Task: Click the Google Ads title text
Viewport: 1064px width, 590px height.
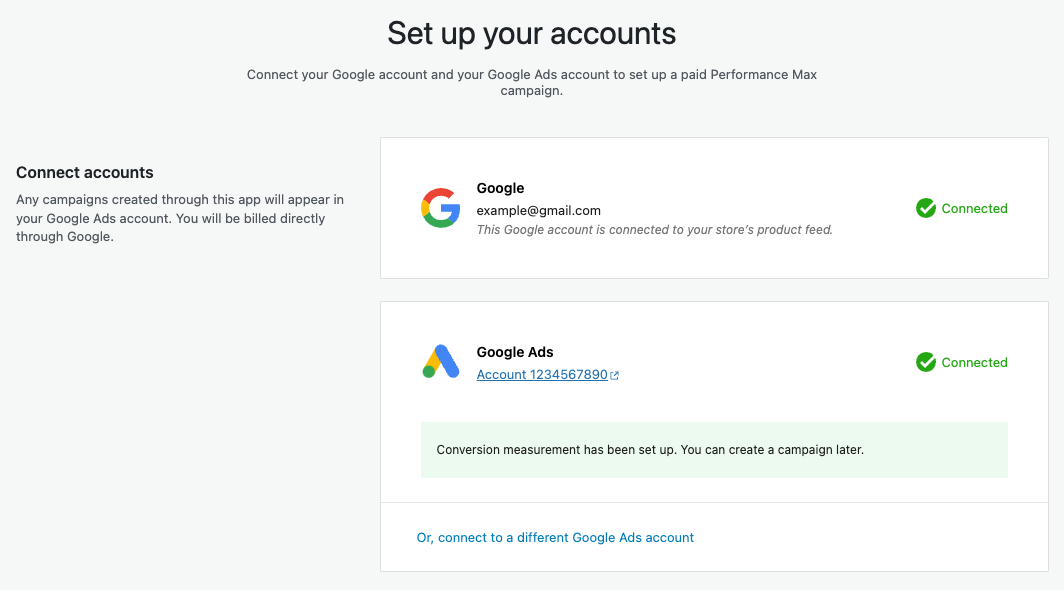Action: coord(515,352)
